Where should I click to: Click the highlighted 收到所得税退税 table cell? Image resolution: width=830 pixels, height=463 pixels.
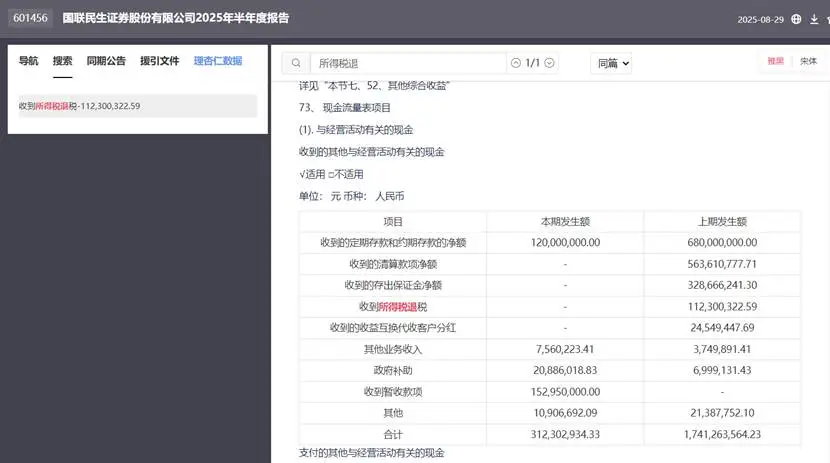click(x=393, y=307)
